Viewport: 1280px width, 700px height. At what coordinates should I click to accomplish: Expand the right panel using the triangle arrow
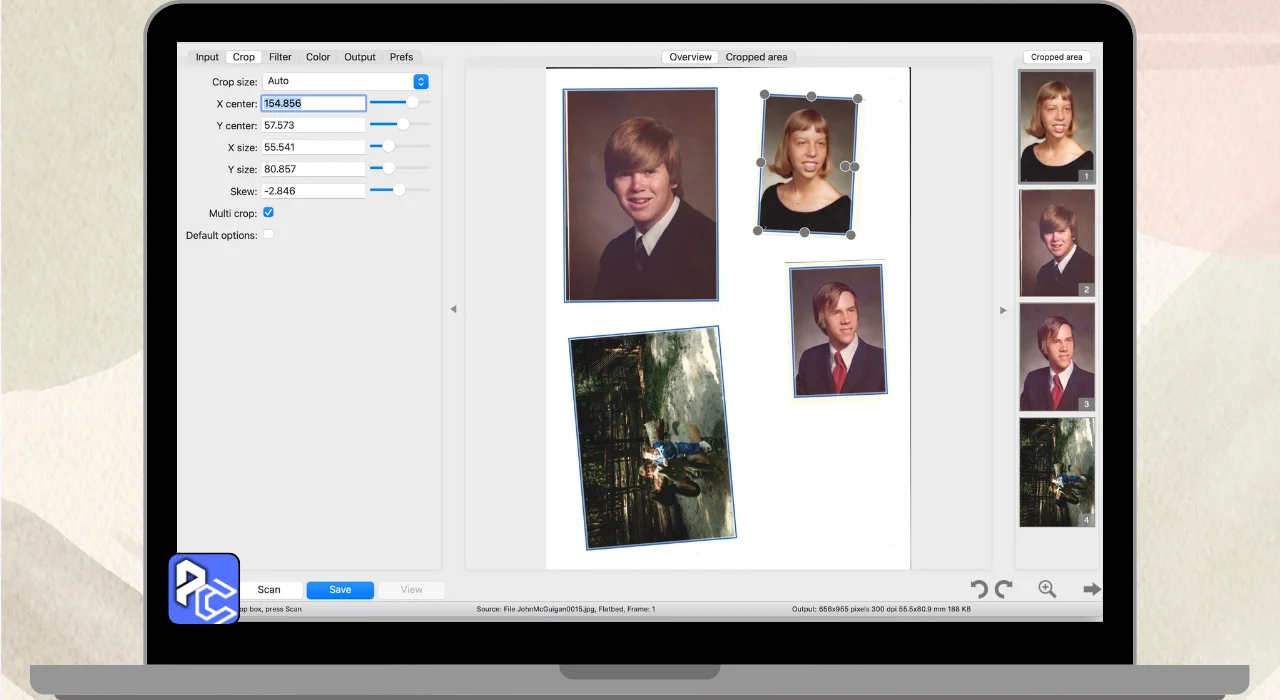[x=1003, y=310]
